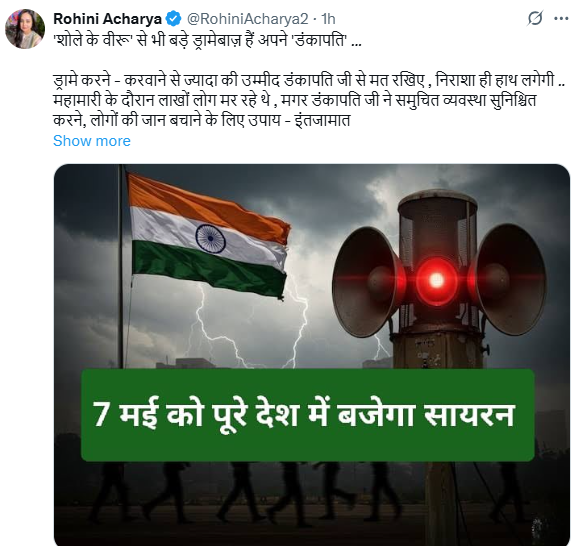Click the Indian tricolor flag in image

pyautogui.click(x=208, y=235)
